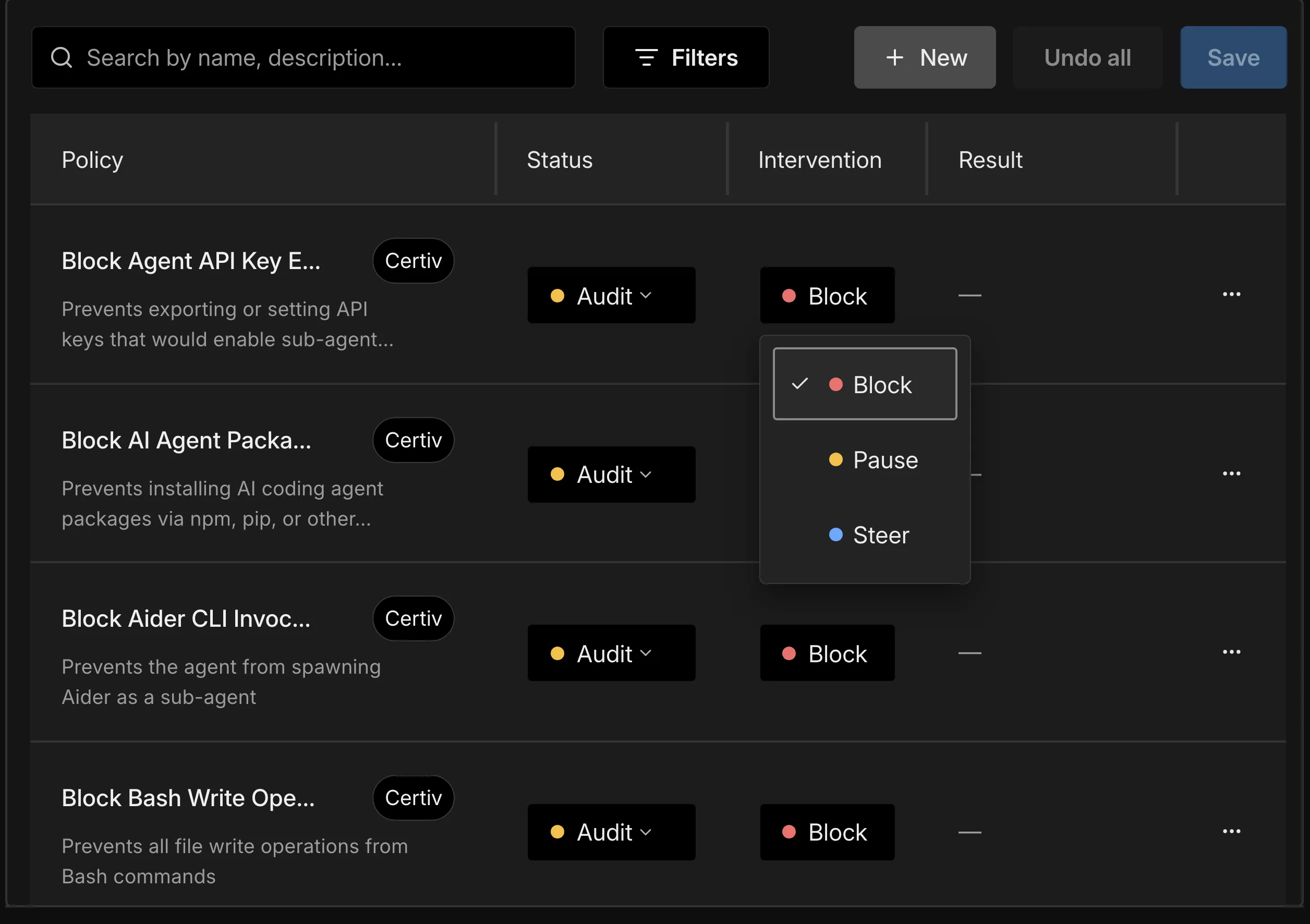1310x924 pixels.
Task: Open more options for Block Aider CLI policy
Action: click(x=1231, y=652)
